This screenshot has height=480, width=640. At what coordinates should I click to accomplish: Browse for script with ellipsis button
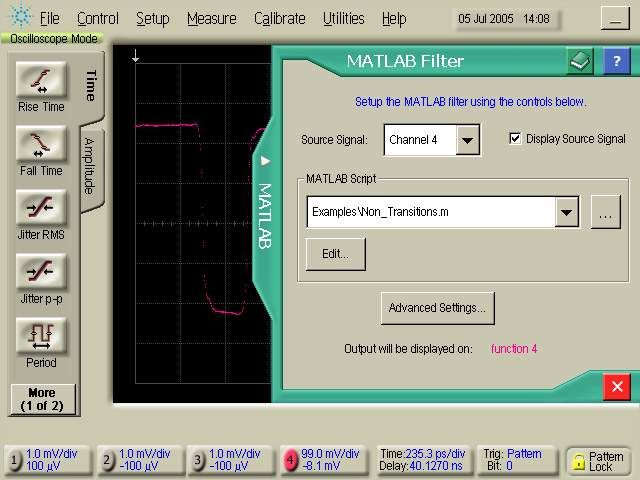tap(605, 212)
